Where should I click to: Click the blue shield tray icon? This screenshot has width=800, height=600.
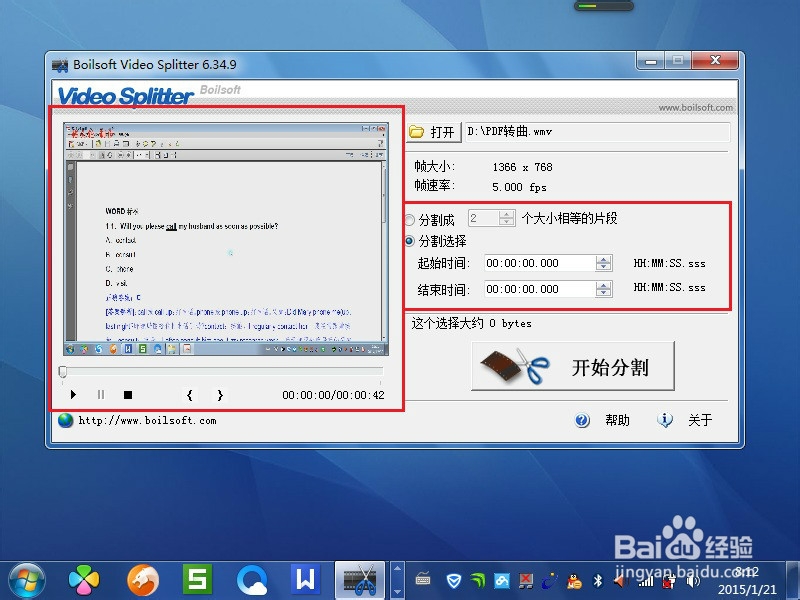click(454, 581)
